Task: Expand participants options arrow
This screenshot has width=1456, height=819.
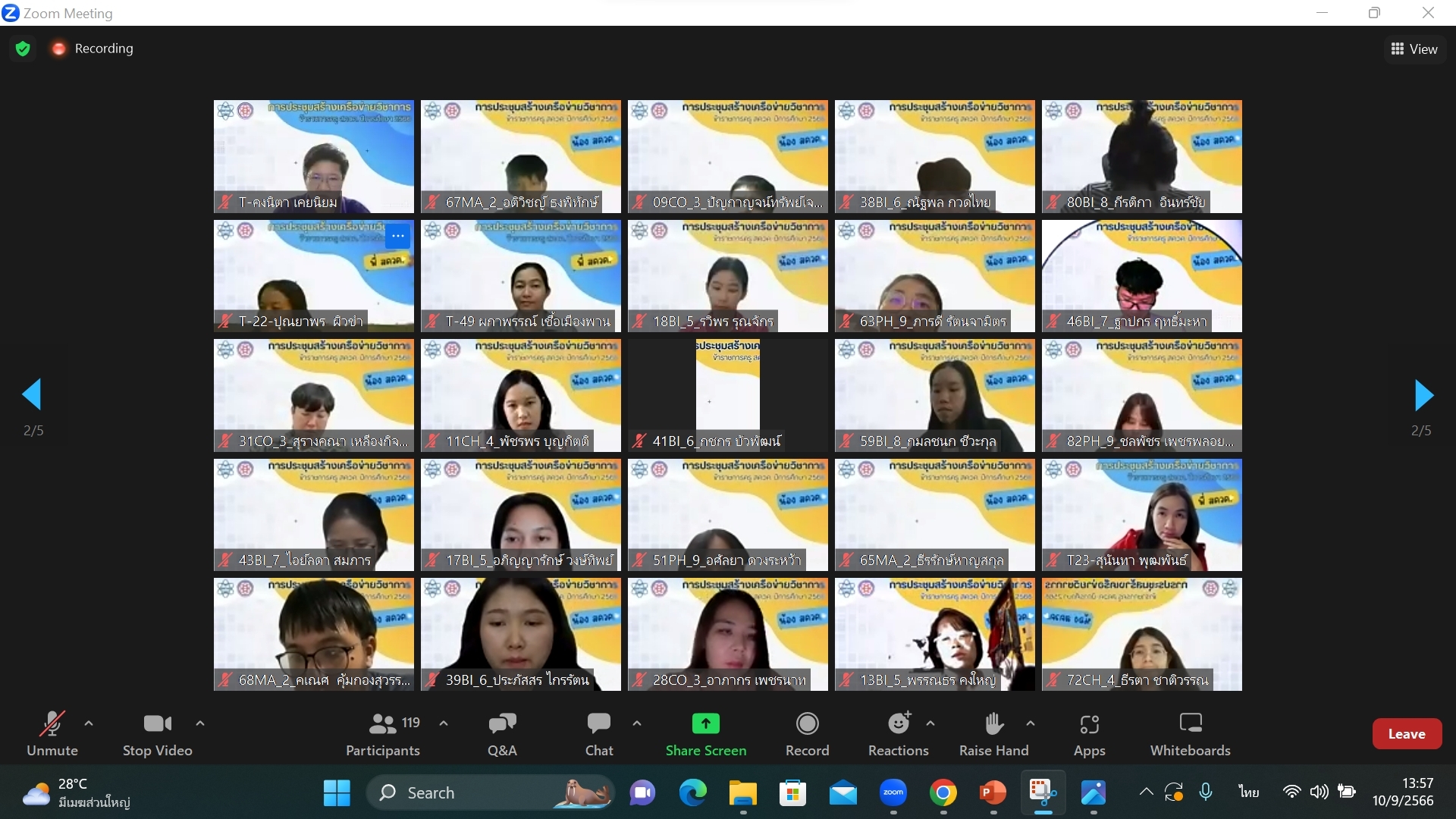Action: click(x=444, y=723)
